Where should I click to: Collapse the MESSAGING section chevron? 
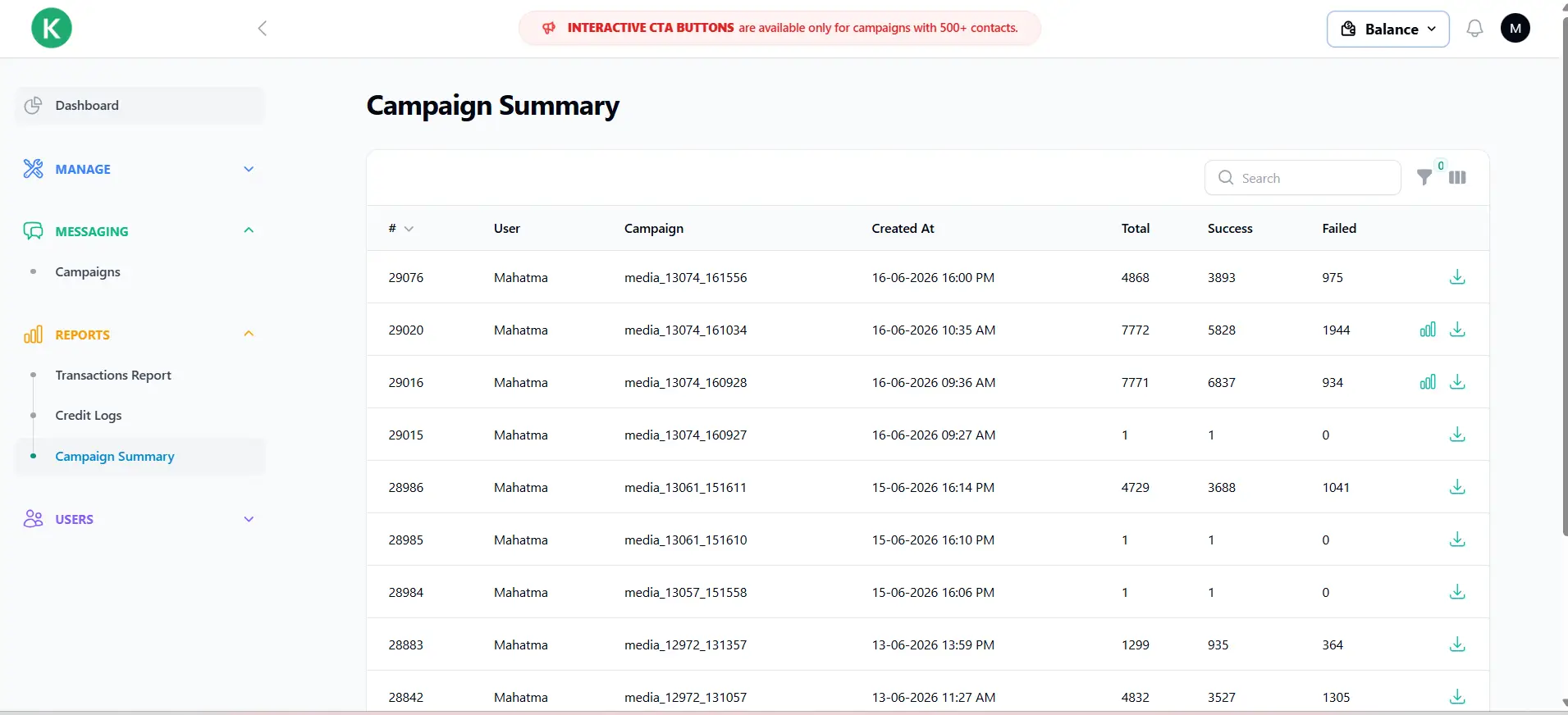[249, 230]
